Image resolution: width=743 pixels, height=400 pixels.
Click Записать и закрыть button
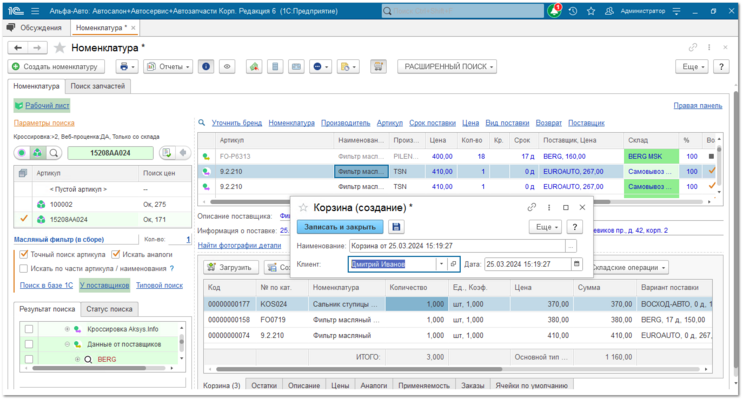pos(340,227)
